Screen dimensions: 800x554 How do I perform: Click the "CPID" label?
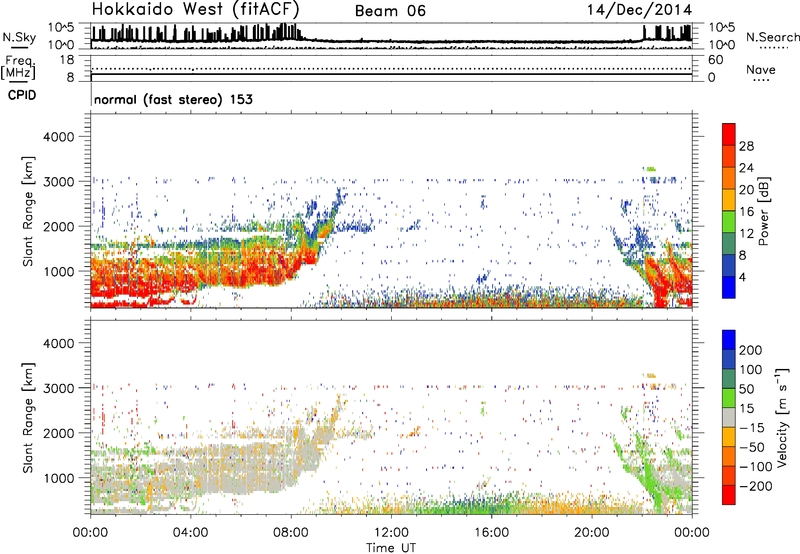click(x=22, y=95)
